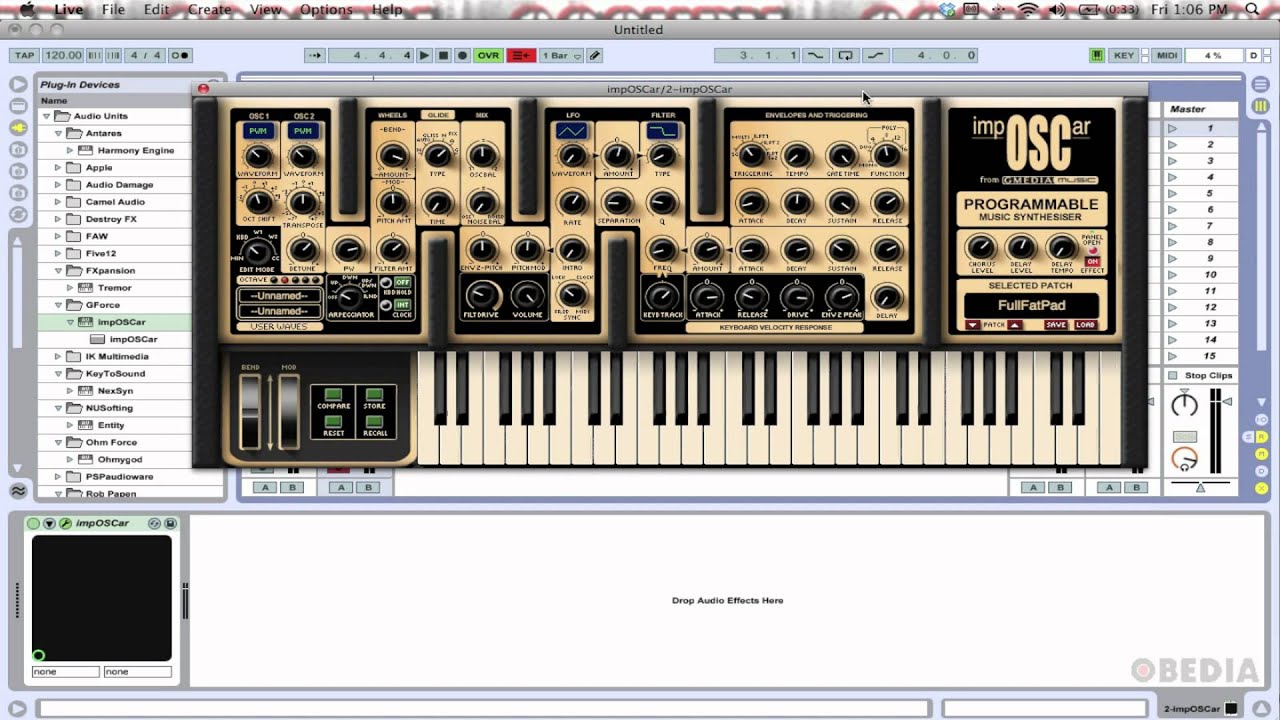Screen dimensions: 1280x720
Task: Click the impOSCar device wrench icon
Action: point(65,523)
